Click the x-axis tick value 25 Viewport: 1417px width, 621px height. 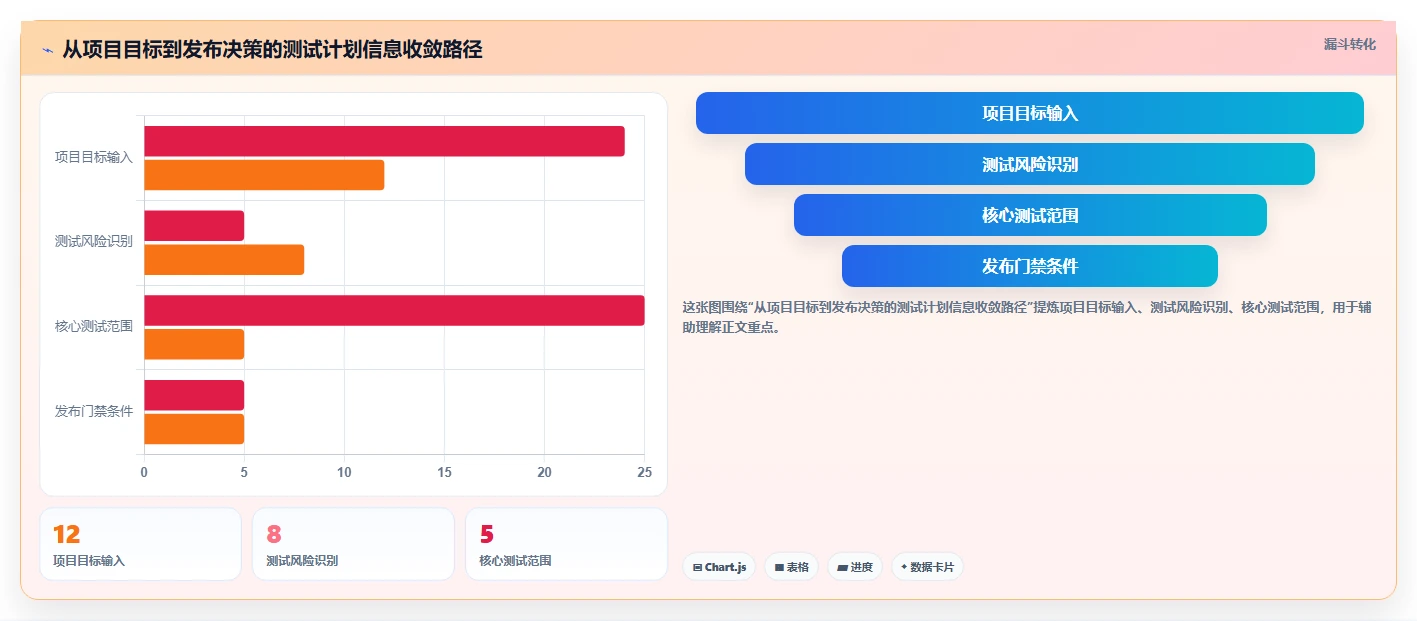tap(644, 472)
